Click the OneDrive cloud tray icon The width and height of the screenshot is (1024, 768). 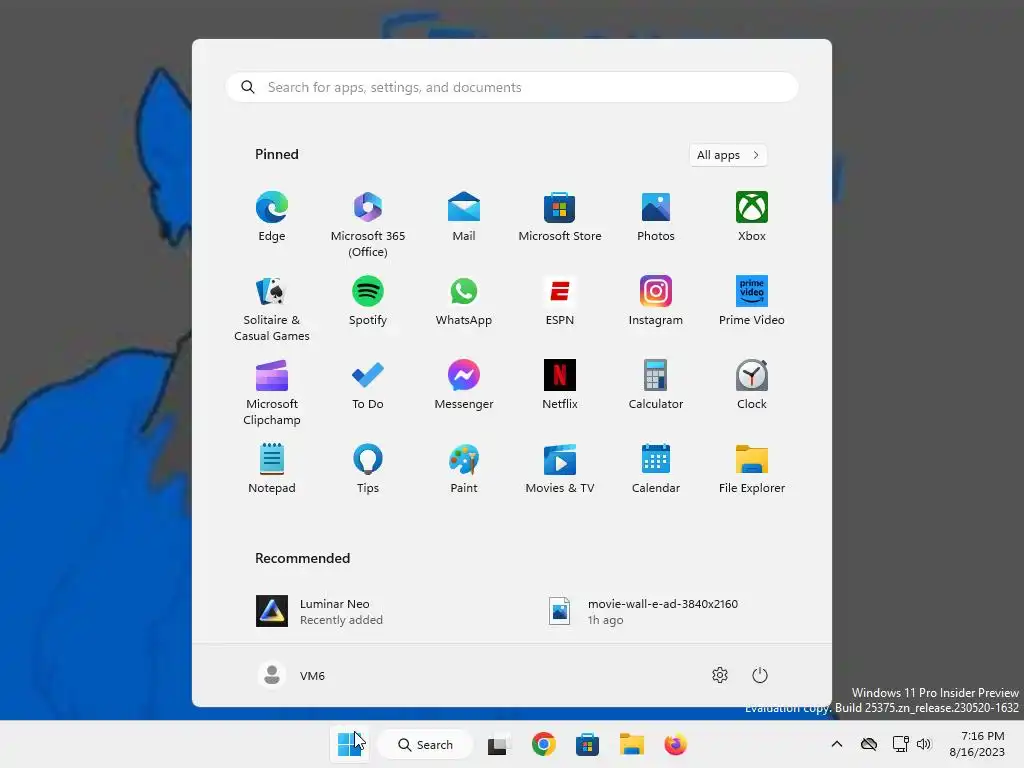click(x=869, y=744)
